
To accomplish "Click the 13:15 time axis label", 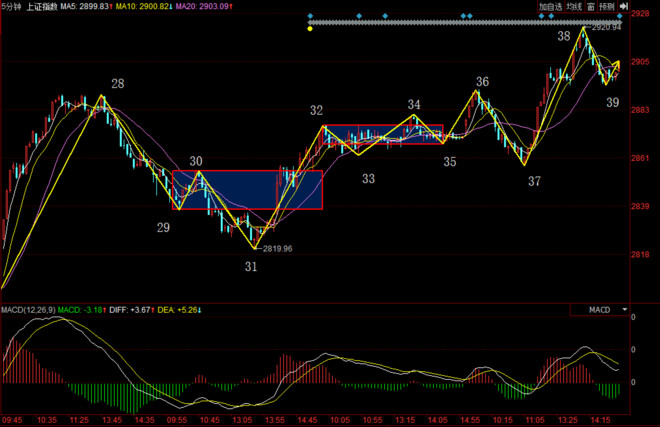I will (405, 420).
